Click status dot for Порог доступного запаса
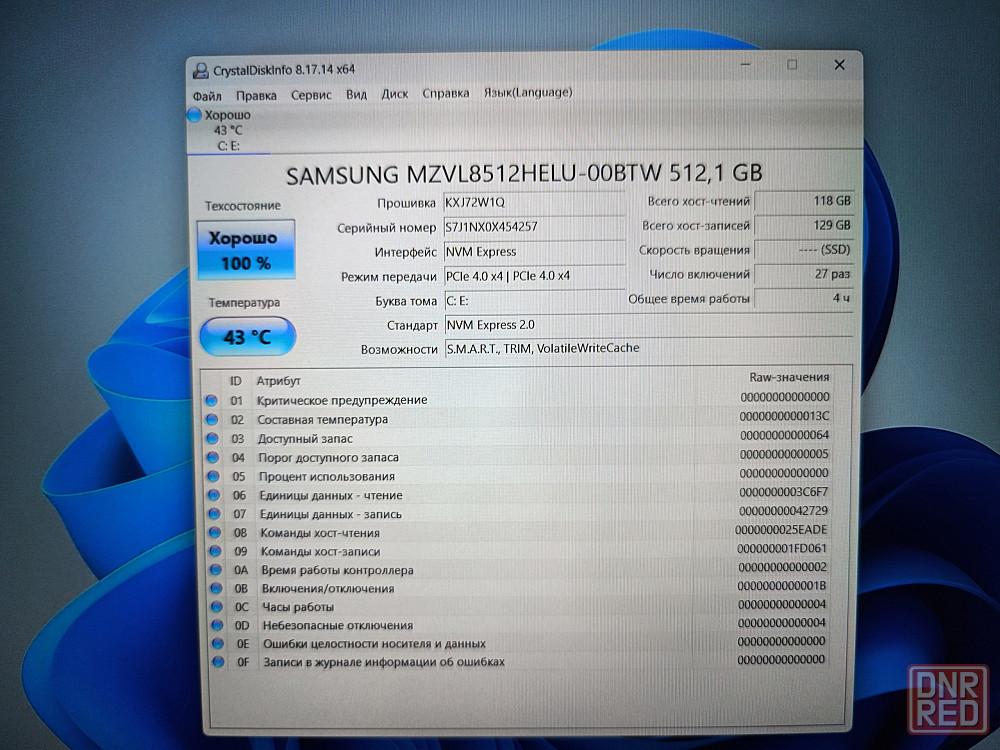This screenshot has height=750, width=1000. tap(213, 457)
